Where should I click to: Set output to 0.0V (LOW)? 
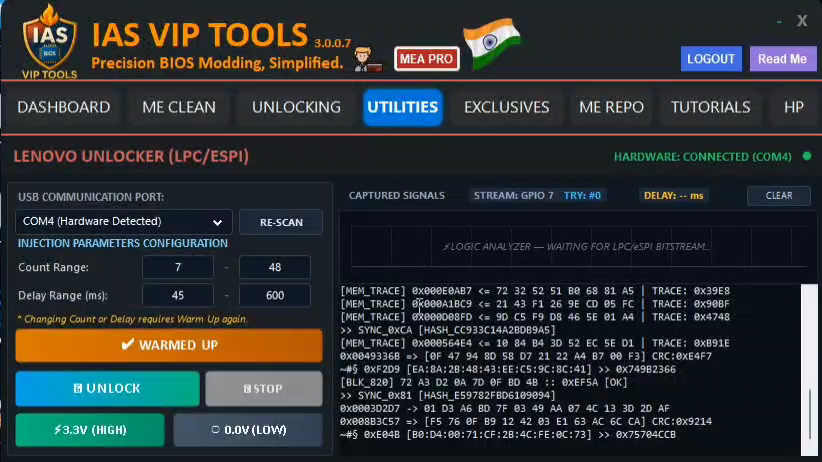(x=248, y=430)
